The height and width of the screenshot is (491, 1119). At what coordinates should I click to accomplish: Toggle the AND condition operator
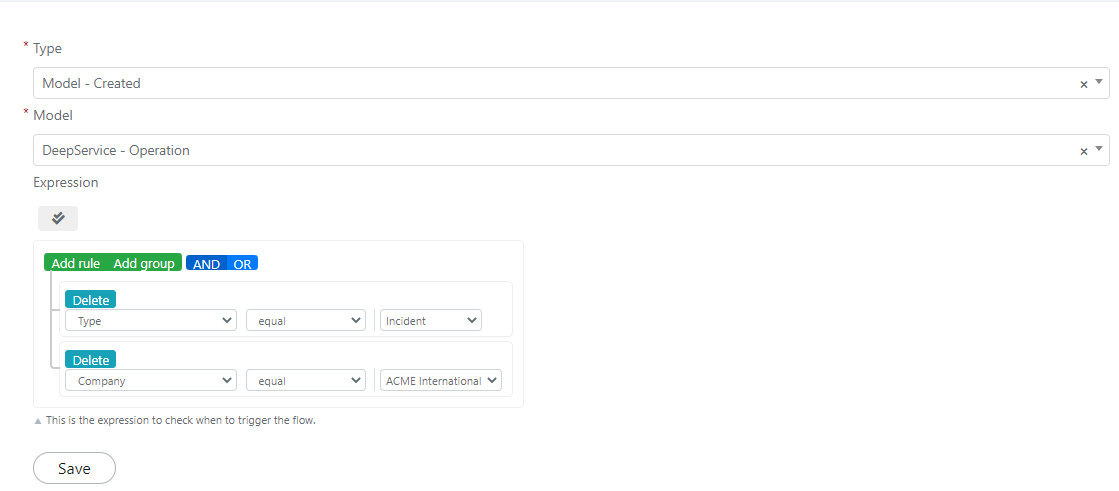coord(206,263)
